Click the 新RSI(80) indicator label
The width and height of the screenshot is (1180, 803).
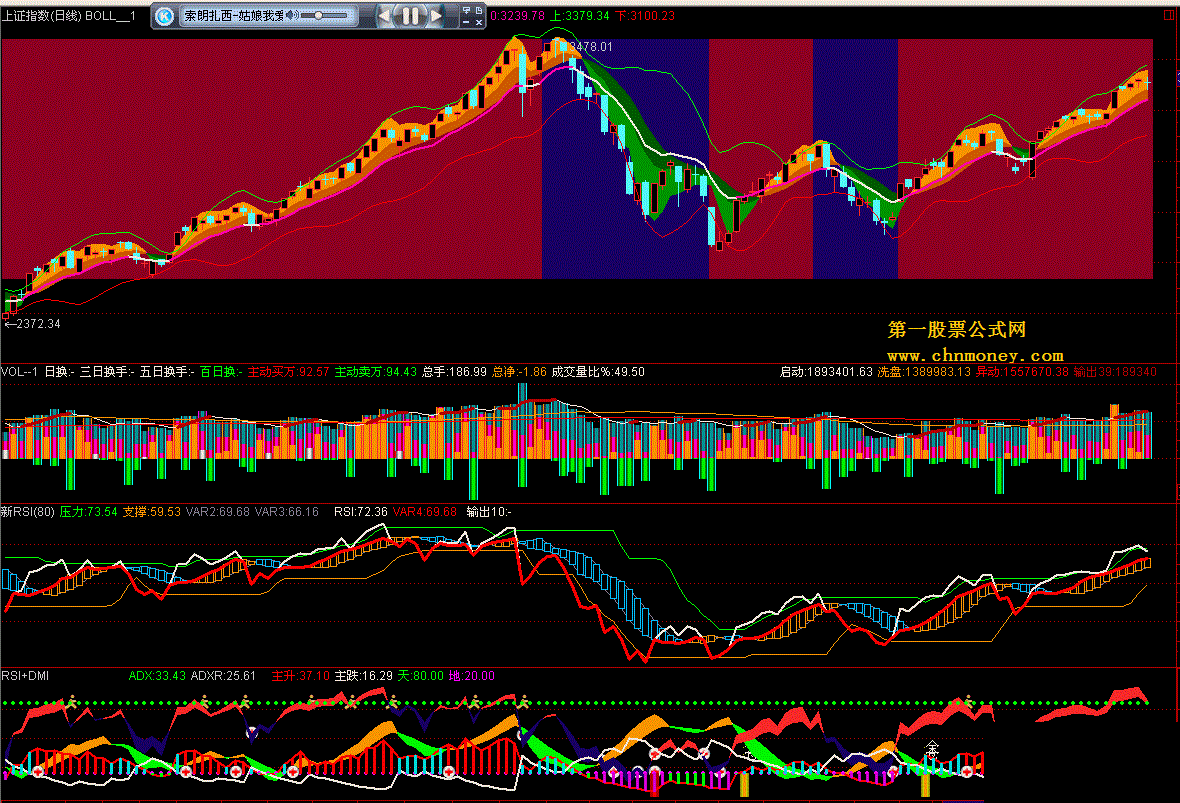click(28, 512)
